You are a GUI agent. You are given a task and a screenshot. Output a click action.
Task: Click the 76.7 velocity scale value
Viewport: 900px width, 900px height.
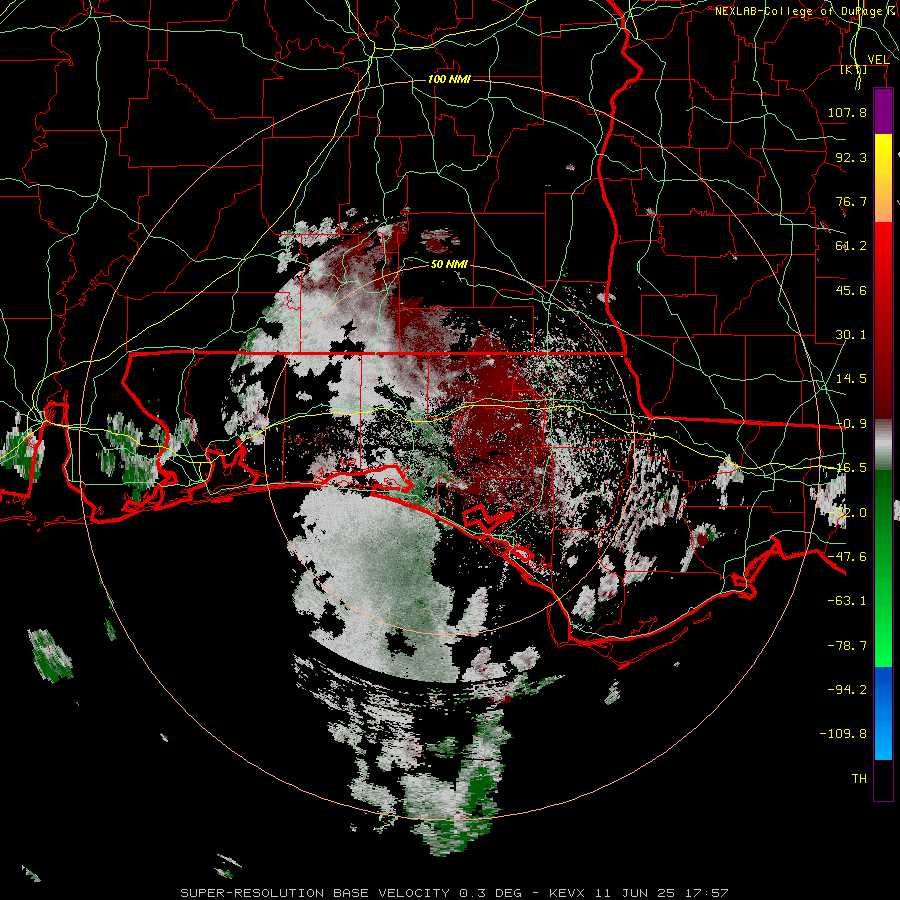click(851, 201)
